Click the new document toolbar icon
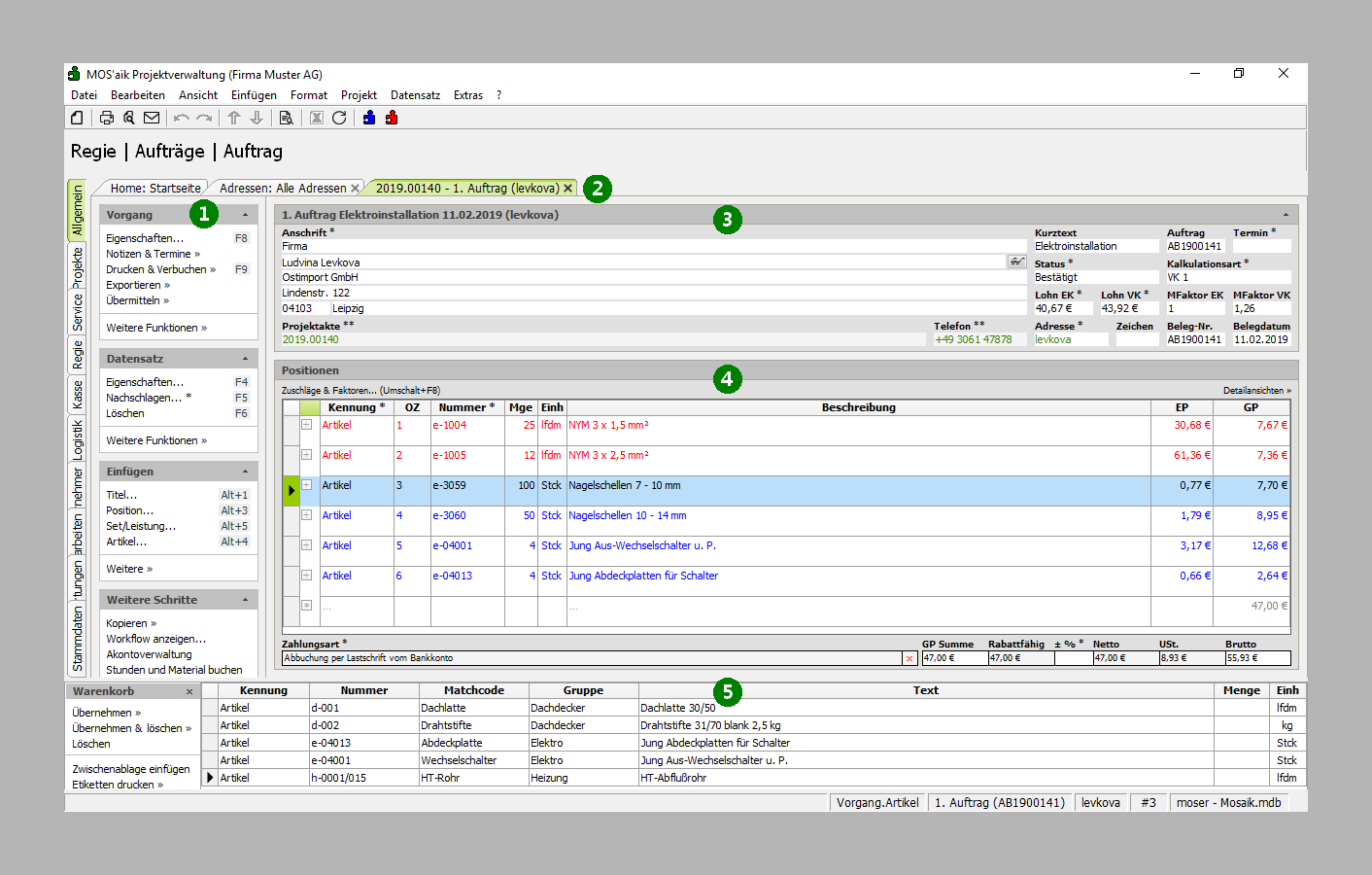 77,118
